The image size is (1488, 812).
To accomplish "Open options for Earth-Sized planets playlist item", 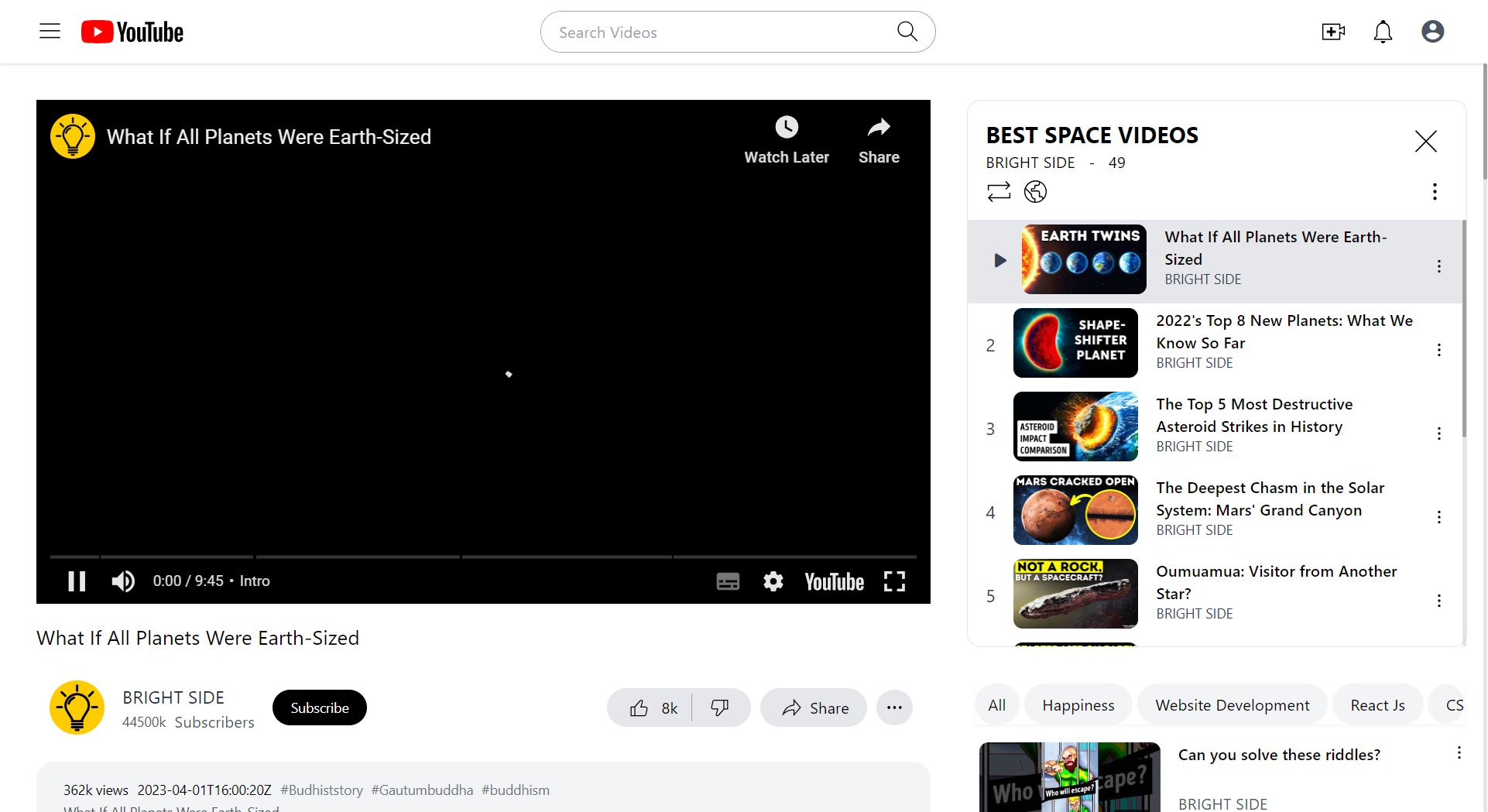I will pyautogui.click(x=1439, y=266).
